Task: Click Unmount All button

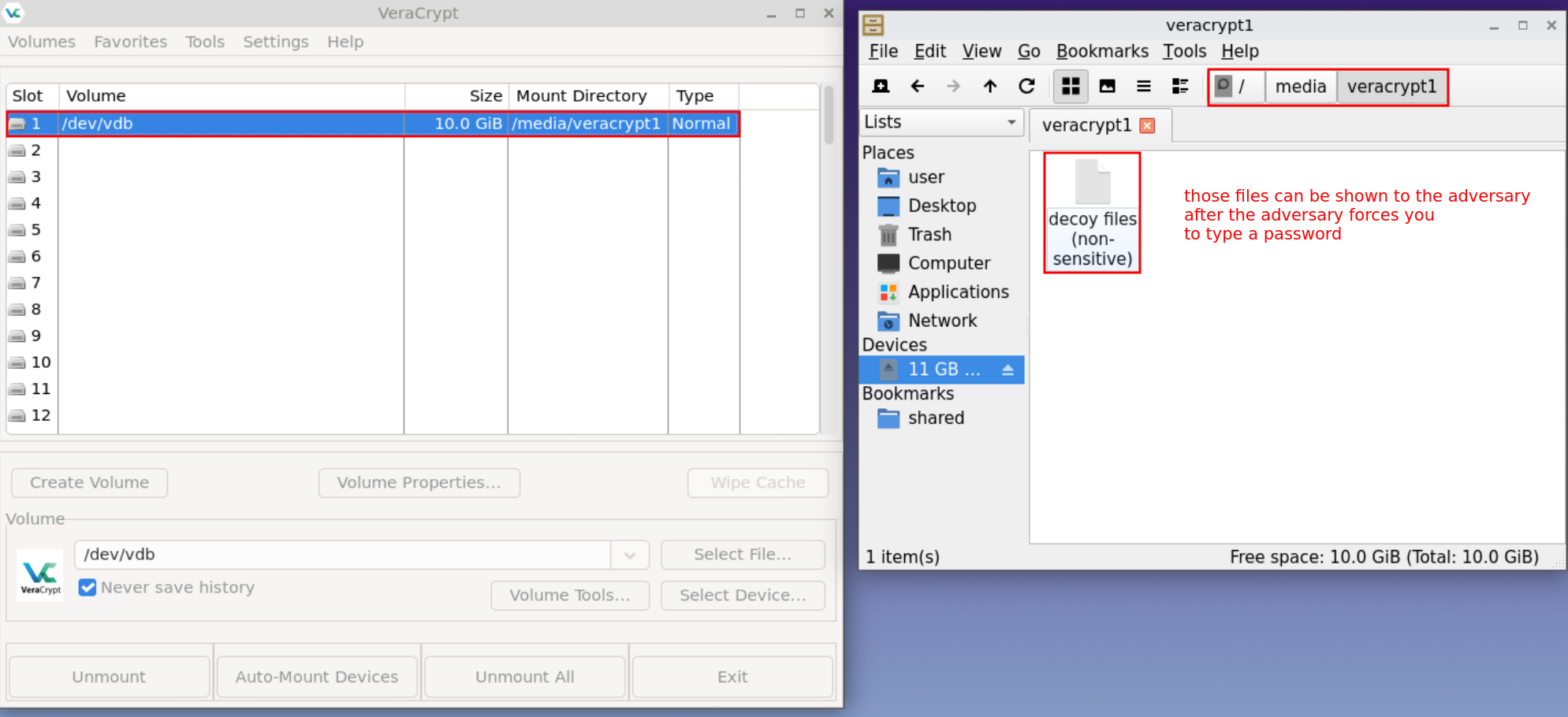Action: [525, 677]
